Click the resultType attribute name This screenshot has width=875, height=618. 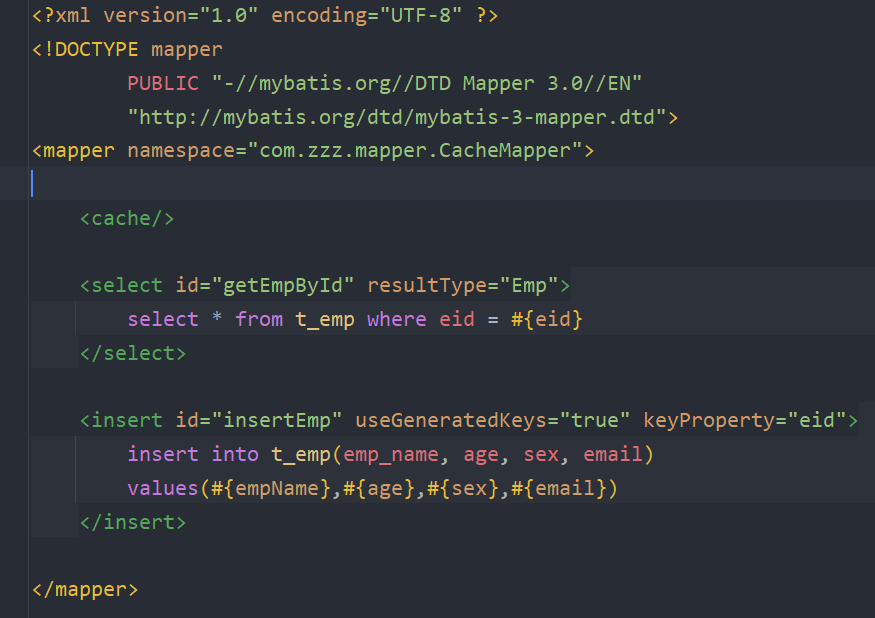coord(427,286)
